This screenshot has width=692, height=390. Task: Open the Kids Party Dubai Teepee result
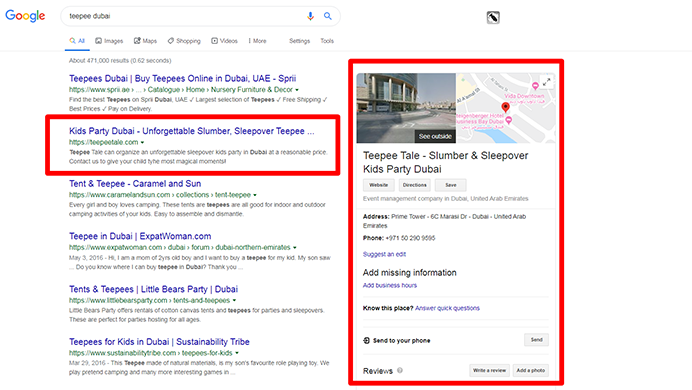point(192,131)
